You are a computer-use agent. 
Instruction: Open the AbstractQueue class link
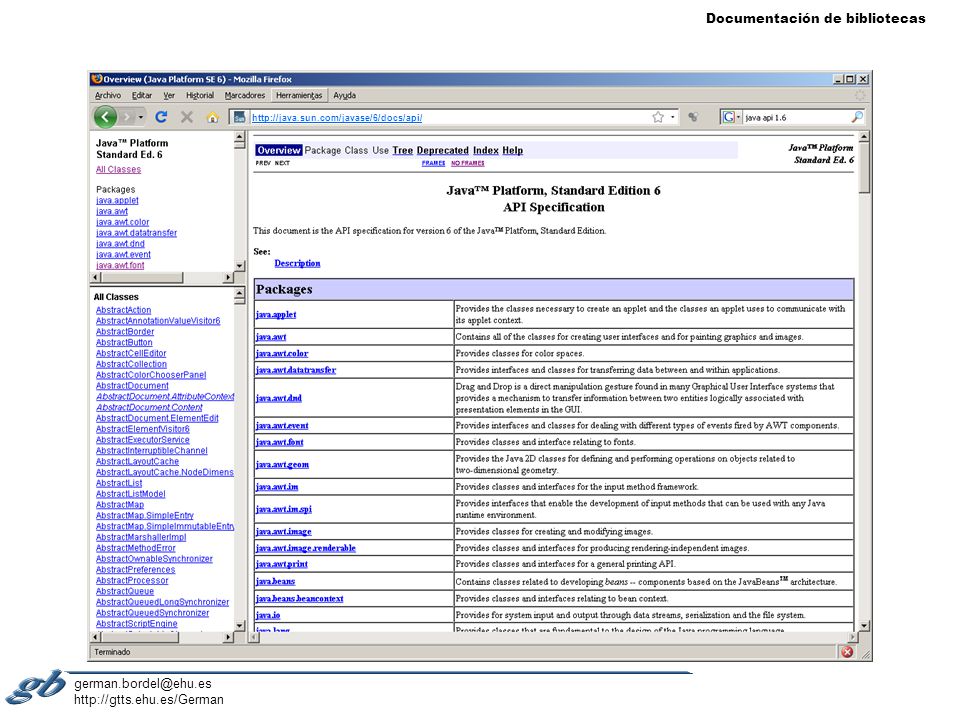tap(125, 591)
